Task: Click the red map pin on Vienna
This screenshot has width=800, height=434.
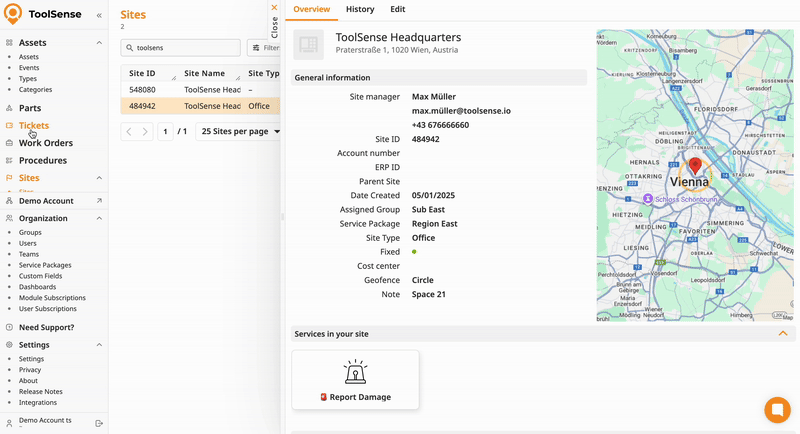Action: [695, 165]
